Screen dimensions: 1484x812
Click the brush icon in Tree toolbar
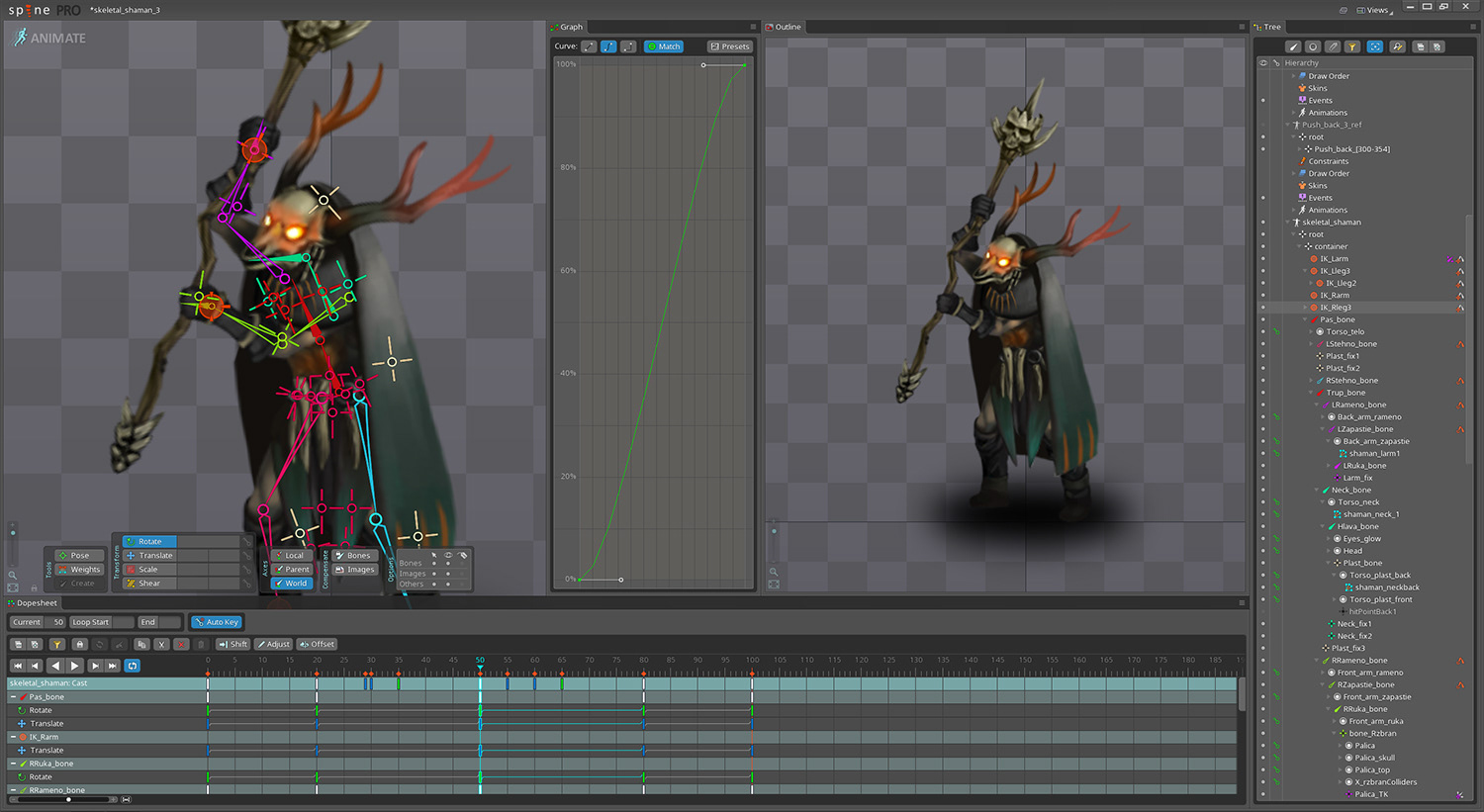[1293, 46]
